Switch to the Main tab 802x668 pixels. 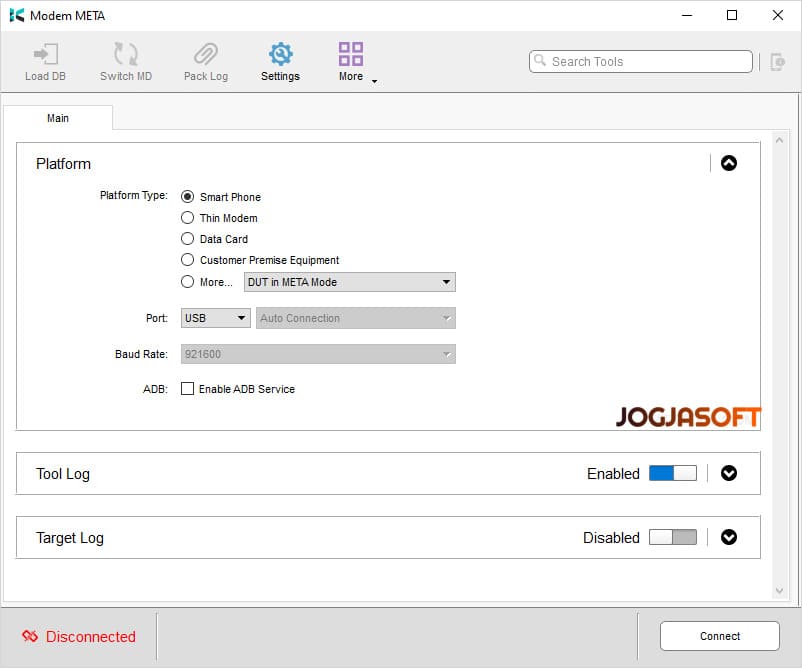pyautogui.click(x=58, y=118)
